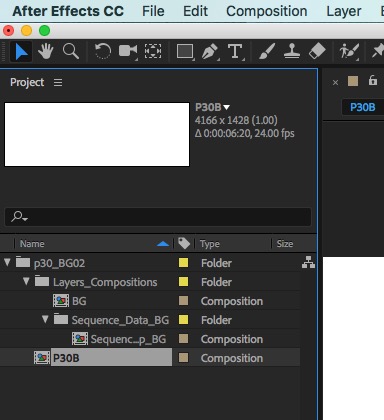
Task: Open the Layer menu
Action: click(x=343, y=11)
